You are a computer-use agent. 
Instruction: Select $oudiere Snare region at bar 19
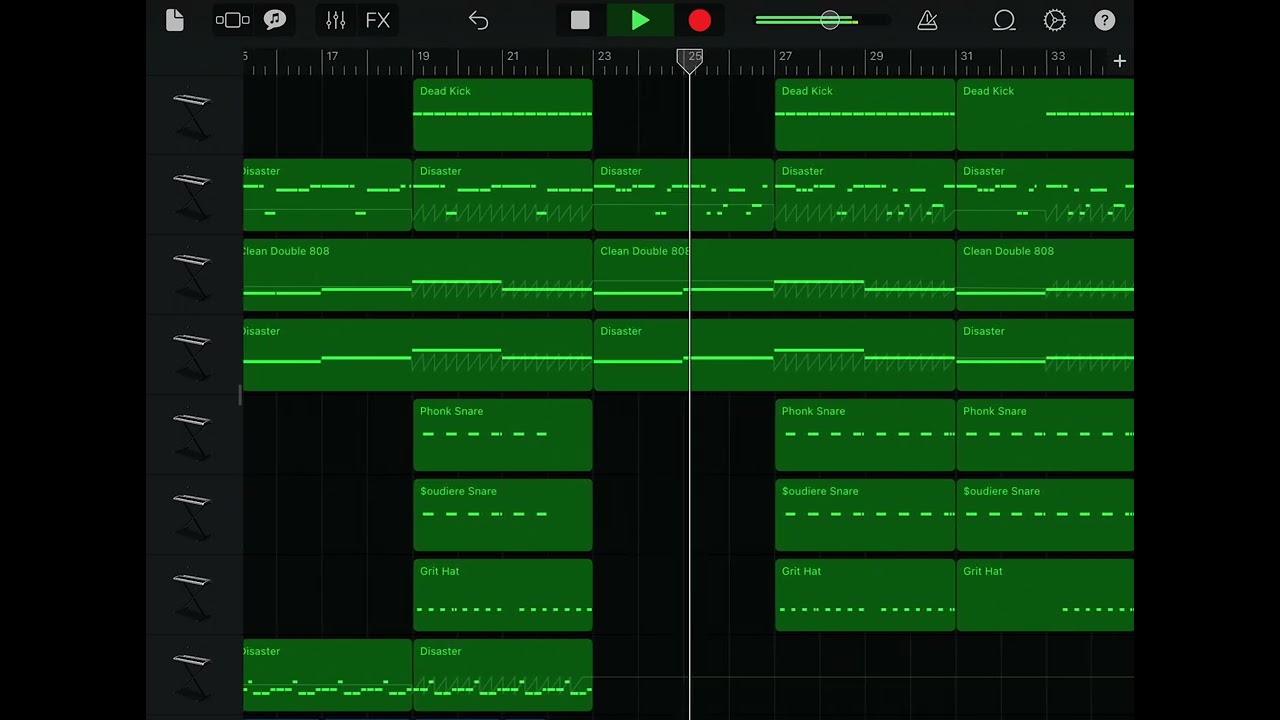pos(503,515)
